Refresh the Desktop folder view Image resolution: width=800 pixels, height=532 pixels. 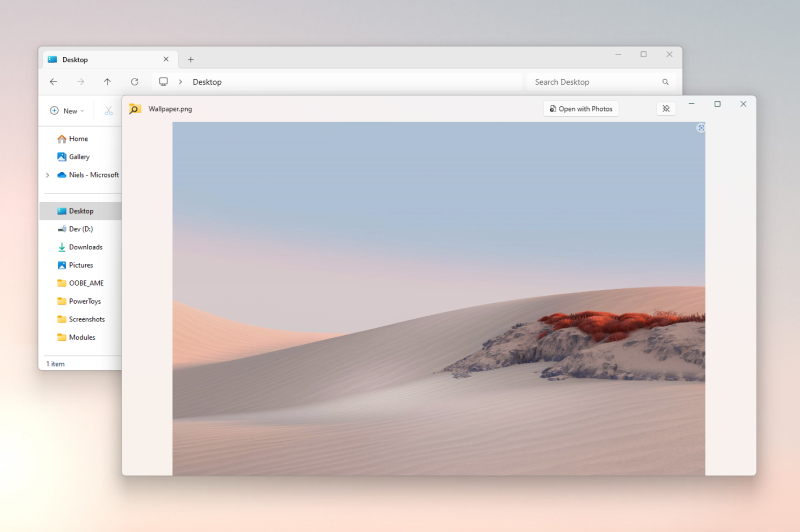coord(134,82)
